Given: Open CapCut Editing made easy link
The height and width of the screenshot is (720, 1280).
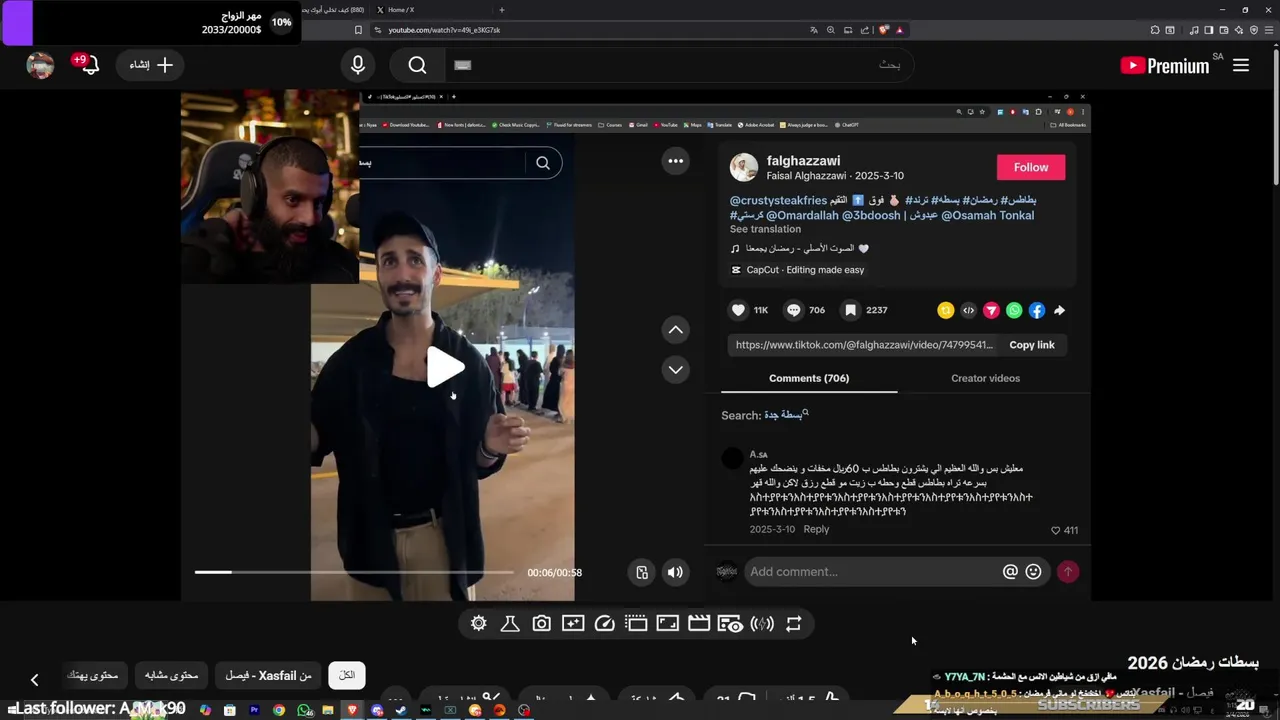Looking at the screenshot, I should (798, 270).
